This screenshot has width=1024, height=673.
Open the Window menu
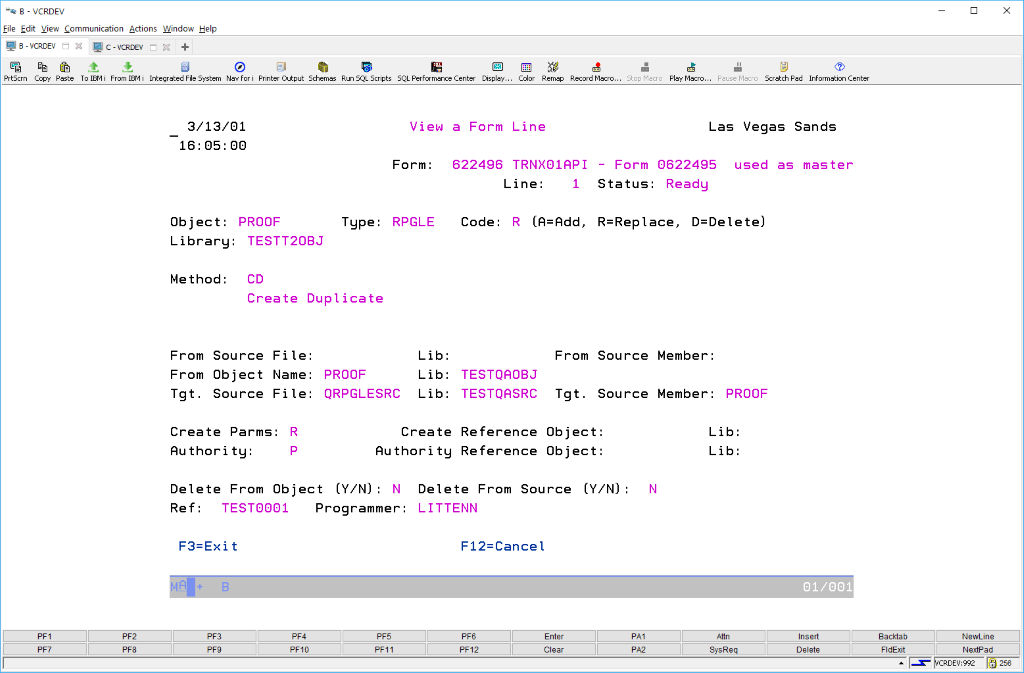coord(178,29)
